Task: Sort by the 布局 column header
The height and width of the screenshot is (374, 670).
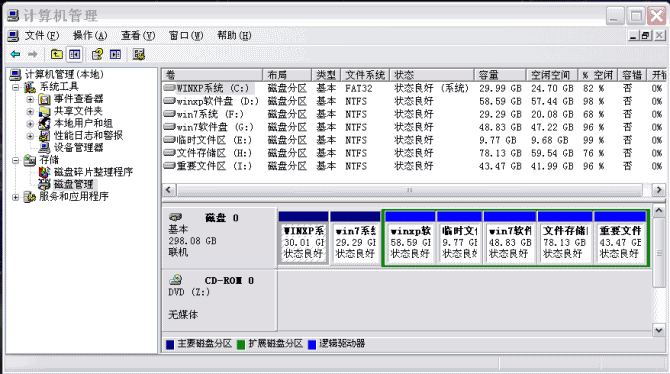Action: pos(287,75)
